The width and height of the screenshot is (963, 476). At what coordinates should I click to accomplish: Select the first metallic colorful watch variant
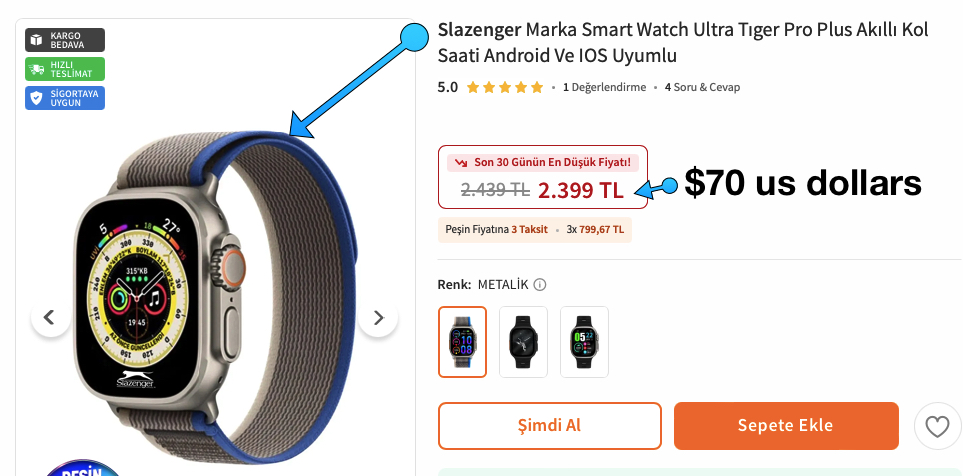click(x=462, y=341)
